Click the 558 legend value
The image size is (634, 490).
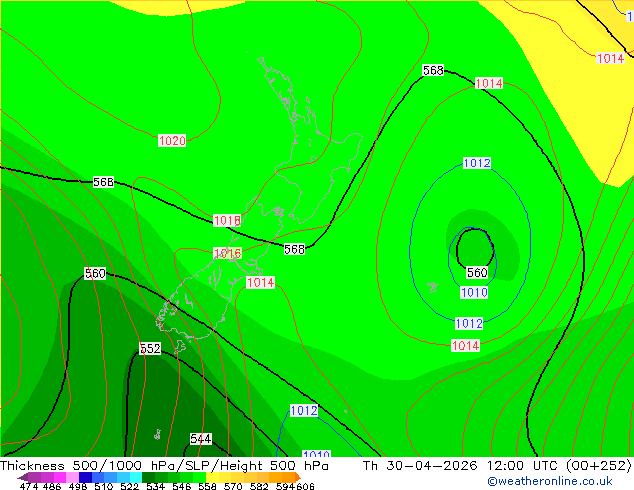point(207,486)
